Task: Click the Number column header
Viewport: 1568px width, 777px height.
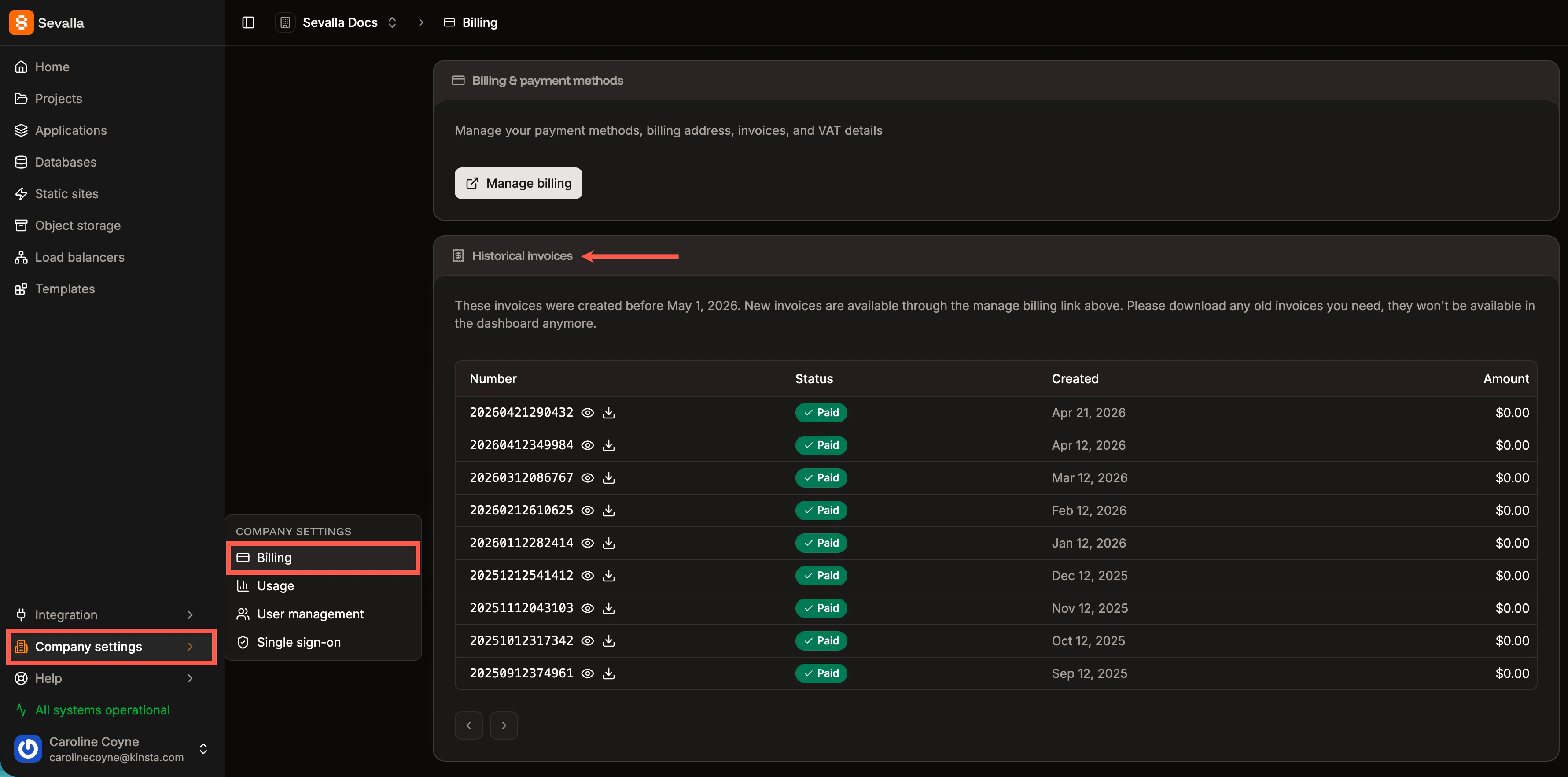Action: 493,379
